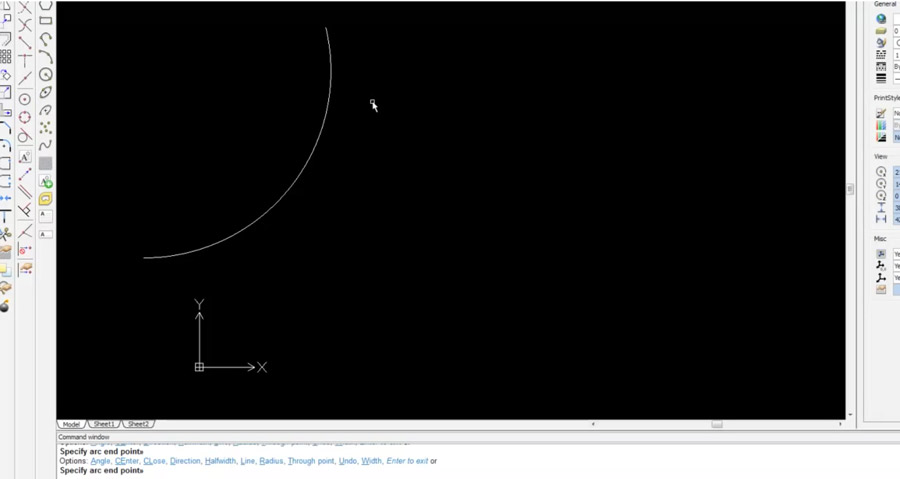Viewport: 900px width, 479px height.
Task: Select the Elliptical Arc tool
Action: [x=45, y=110]
